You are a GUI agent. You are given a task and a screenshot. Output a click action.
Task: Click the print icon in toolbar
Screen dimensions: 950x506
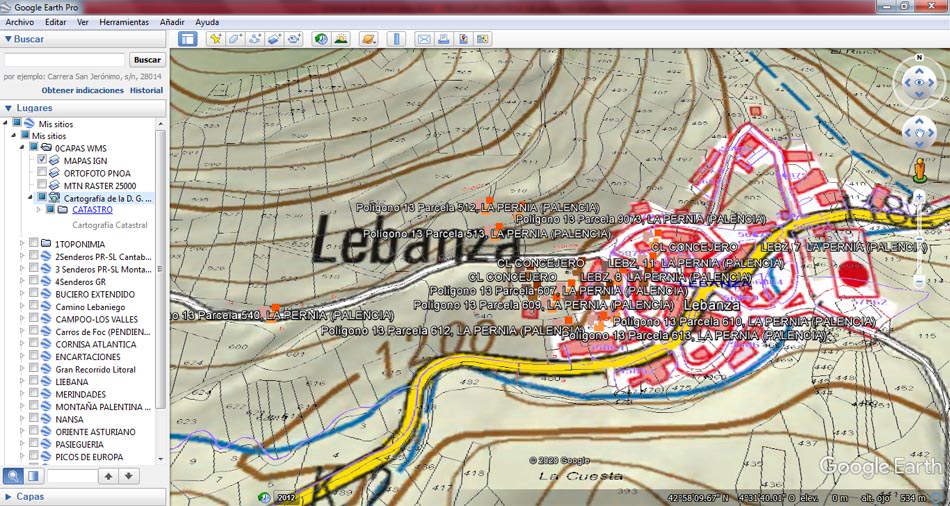tap(443, 39)
